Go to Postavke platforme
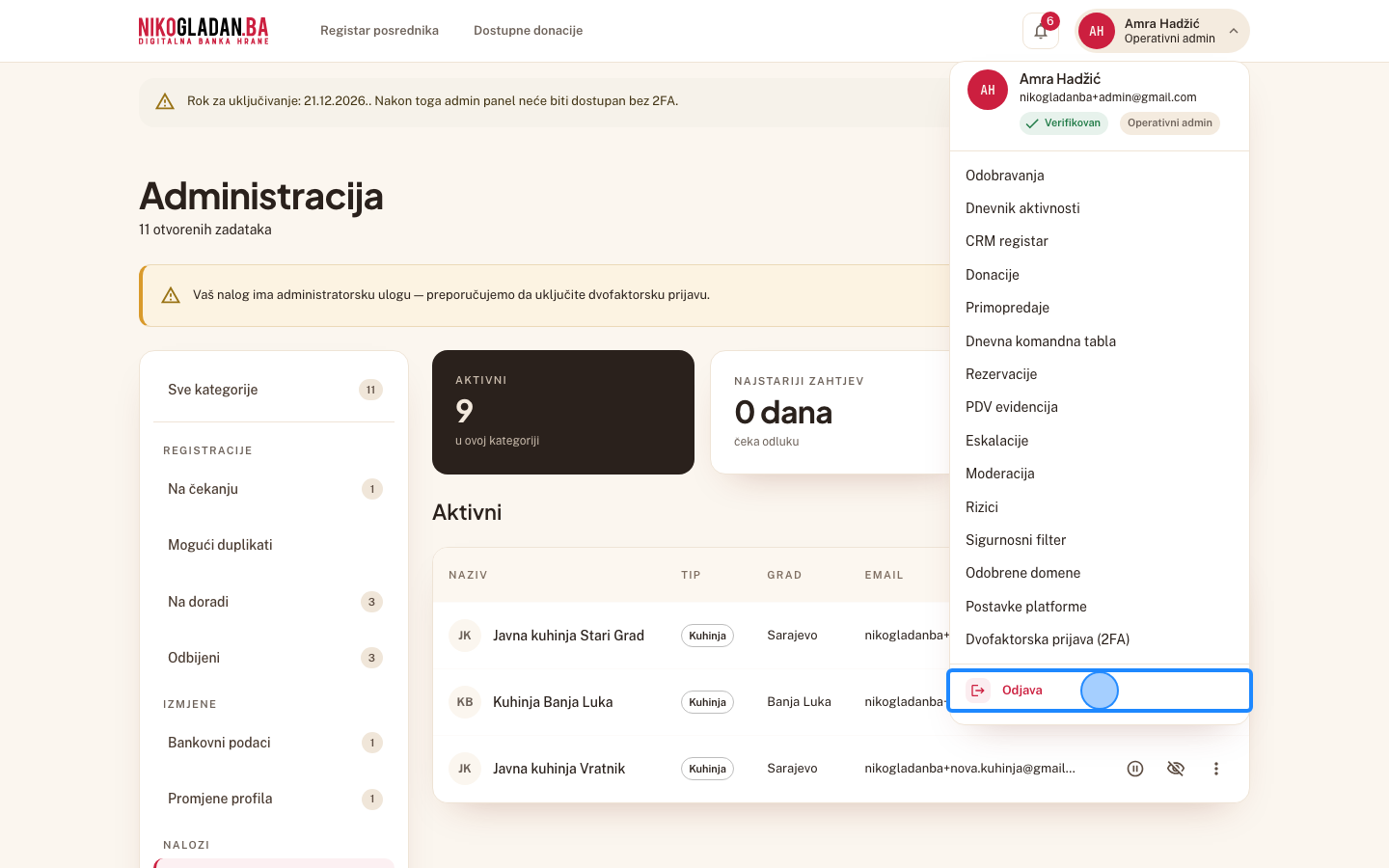The height and width of the screenshot is (868, 1389). (1100, 607)
